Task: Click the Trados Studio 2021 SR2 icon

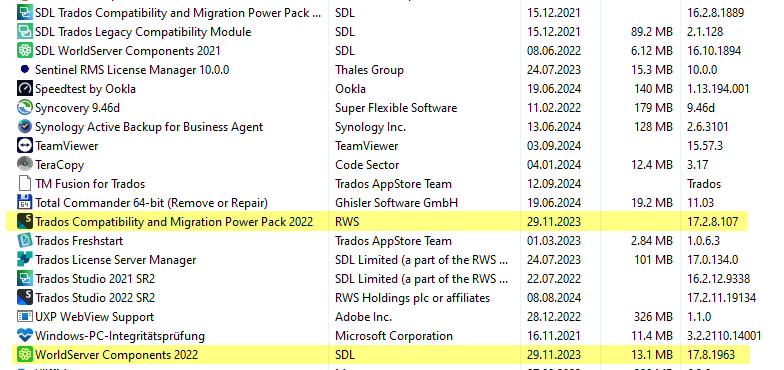Action: 24,278
